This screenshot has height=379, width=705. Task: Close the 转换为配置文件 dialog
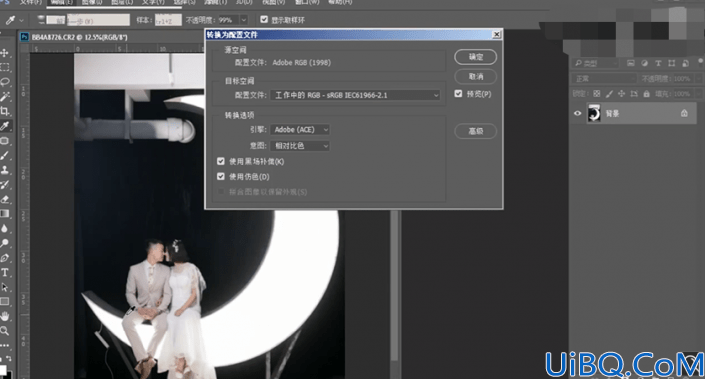(496, 35)
